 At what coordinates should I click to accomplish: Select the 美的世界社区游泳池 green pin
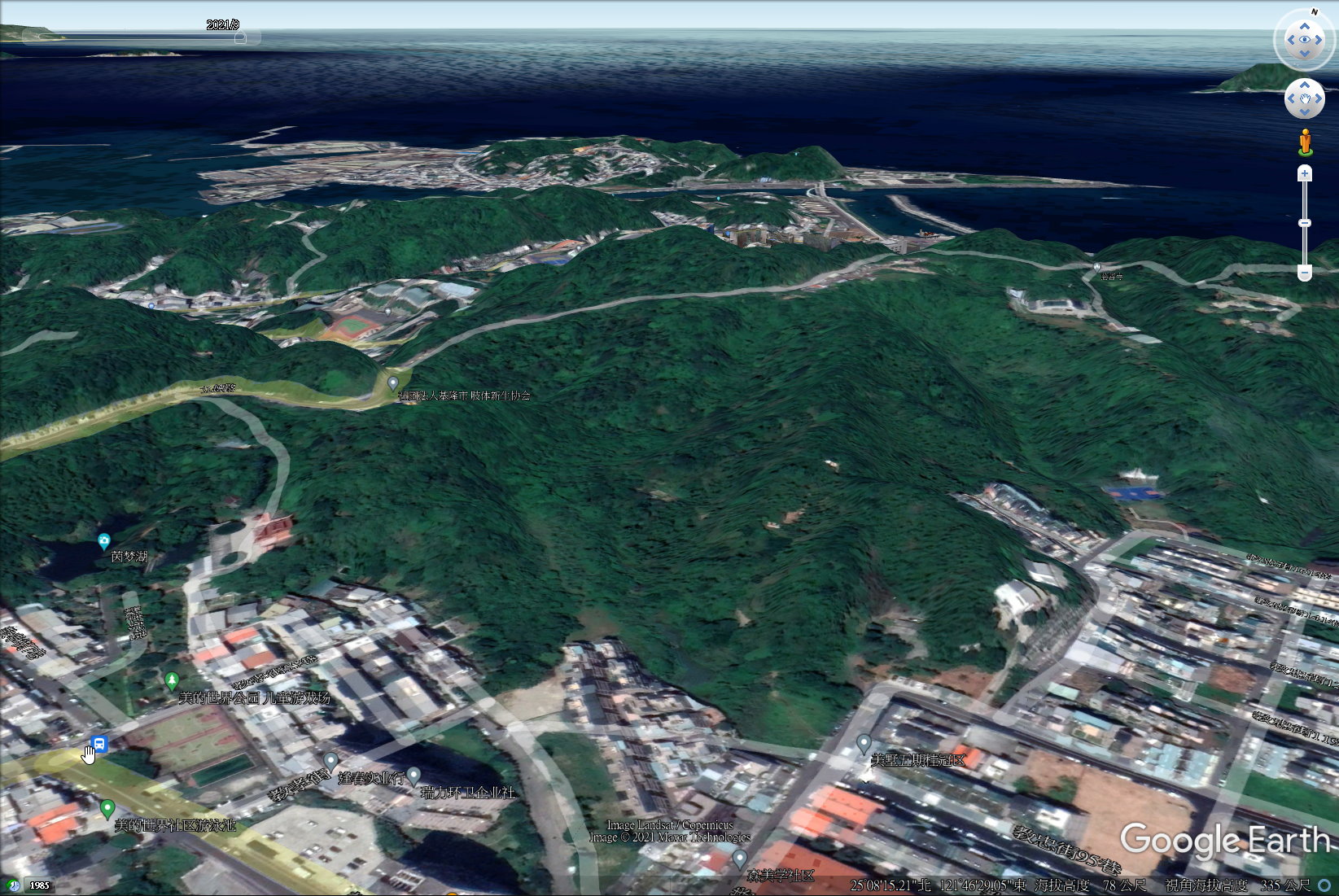pyautogui.click(x=107, y=808)
